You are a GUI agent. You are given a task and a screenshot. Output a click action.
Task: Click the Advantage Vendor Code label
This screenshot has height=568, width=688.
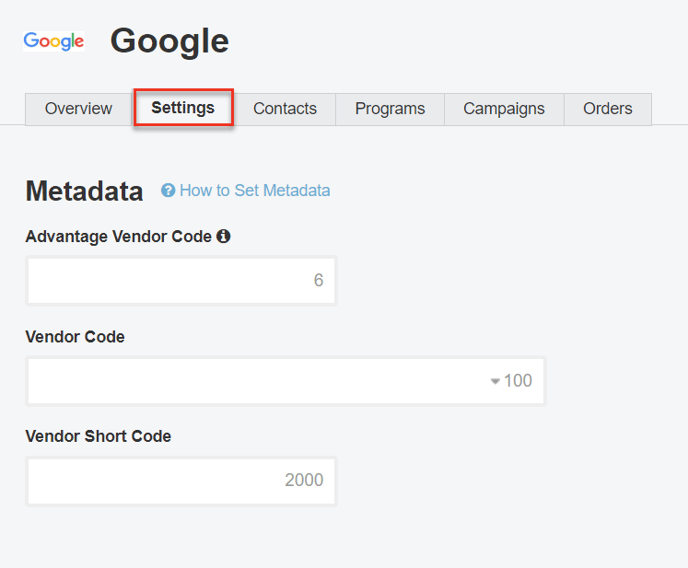pyautogui.click(x=118, y=236)
